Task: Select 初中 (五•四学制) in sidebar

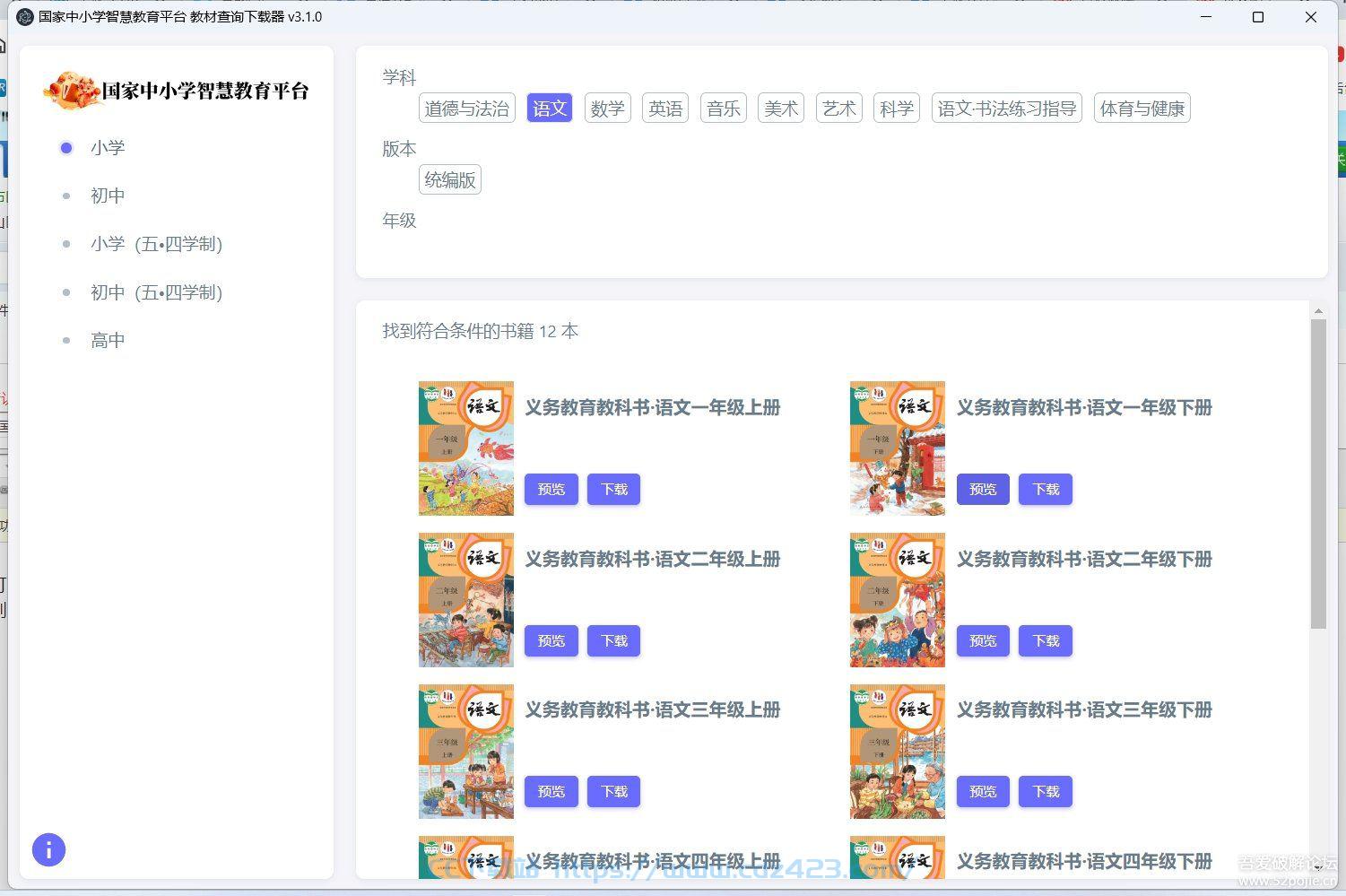Action: coord(156,292)
